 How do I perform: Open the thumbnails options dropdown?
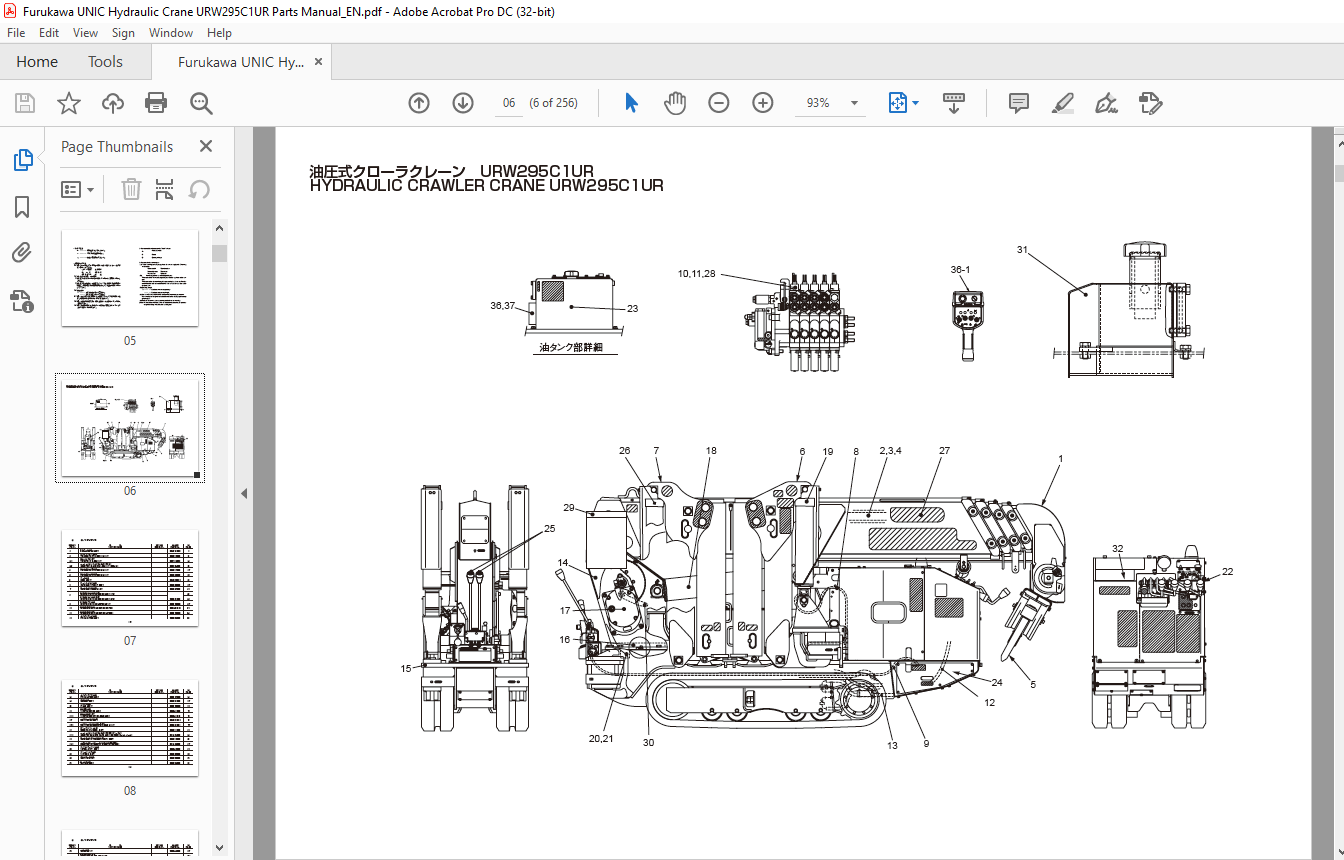click(x=77, y=189)
